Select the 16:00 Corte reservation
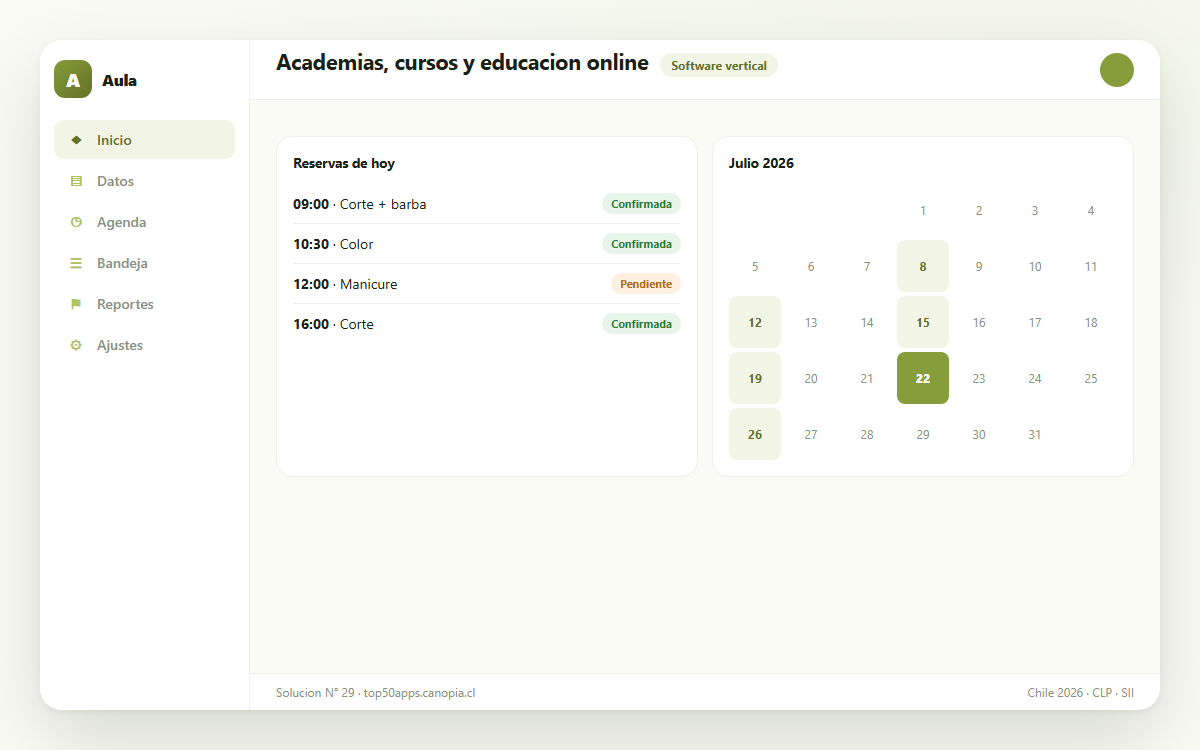1200x750 pixels. tap(487, 324)
